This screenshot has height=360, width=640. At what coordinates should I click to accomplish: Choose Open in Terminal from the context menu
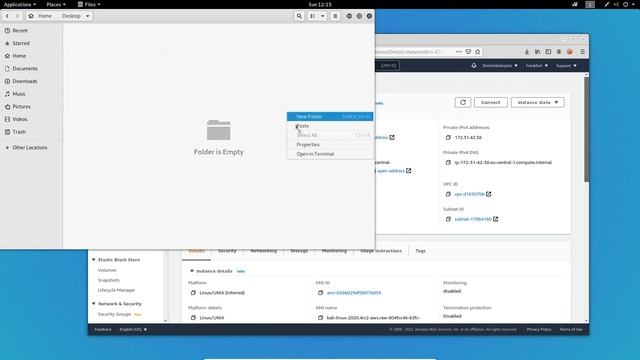330,154
